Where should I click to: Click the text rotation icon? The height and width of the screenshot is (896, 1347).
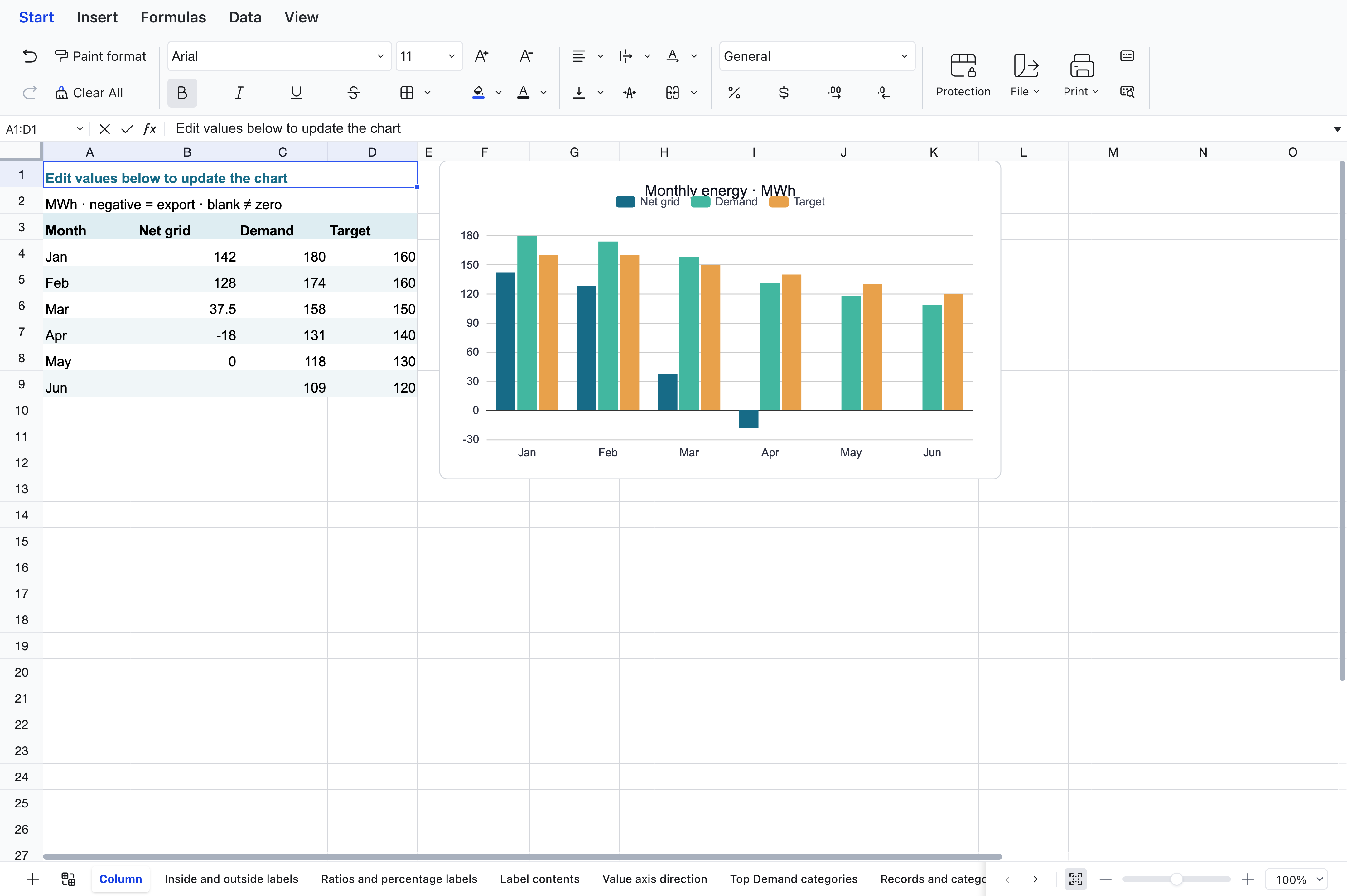[x=673, y=56]
